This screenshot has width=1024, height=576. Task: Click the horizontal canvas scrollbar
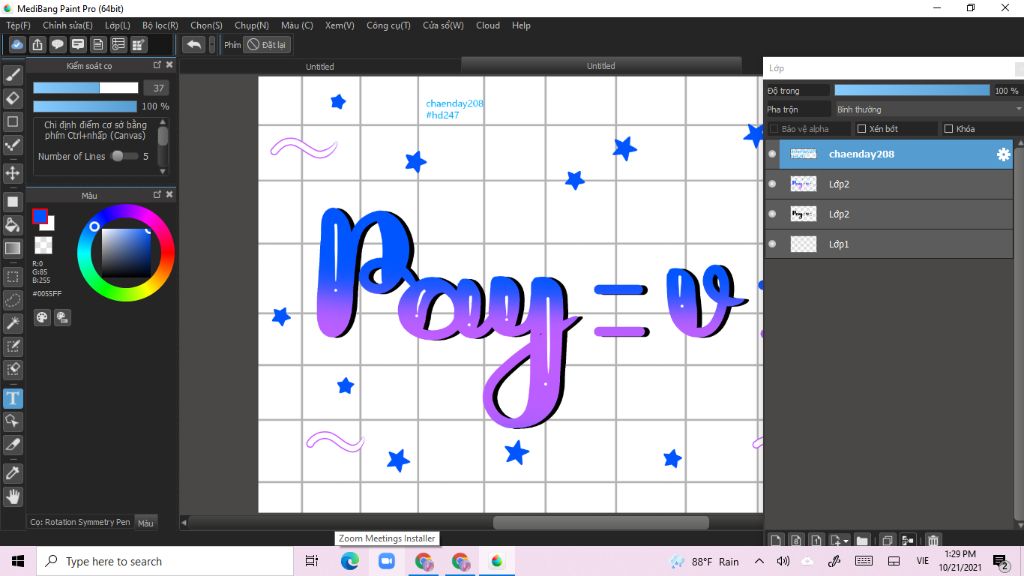[x=601, y=522]
